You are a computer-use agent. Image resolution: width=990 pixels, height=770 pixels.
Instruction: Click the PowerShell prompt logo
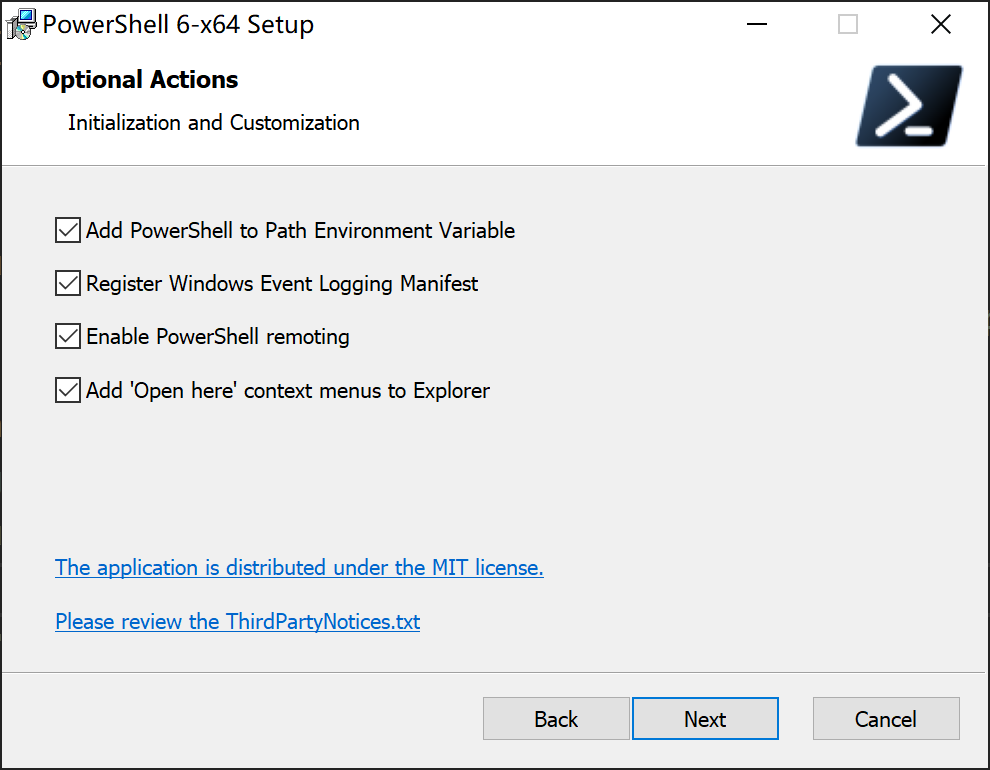point(909,106)
